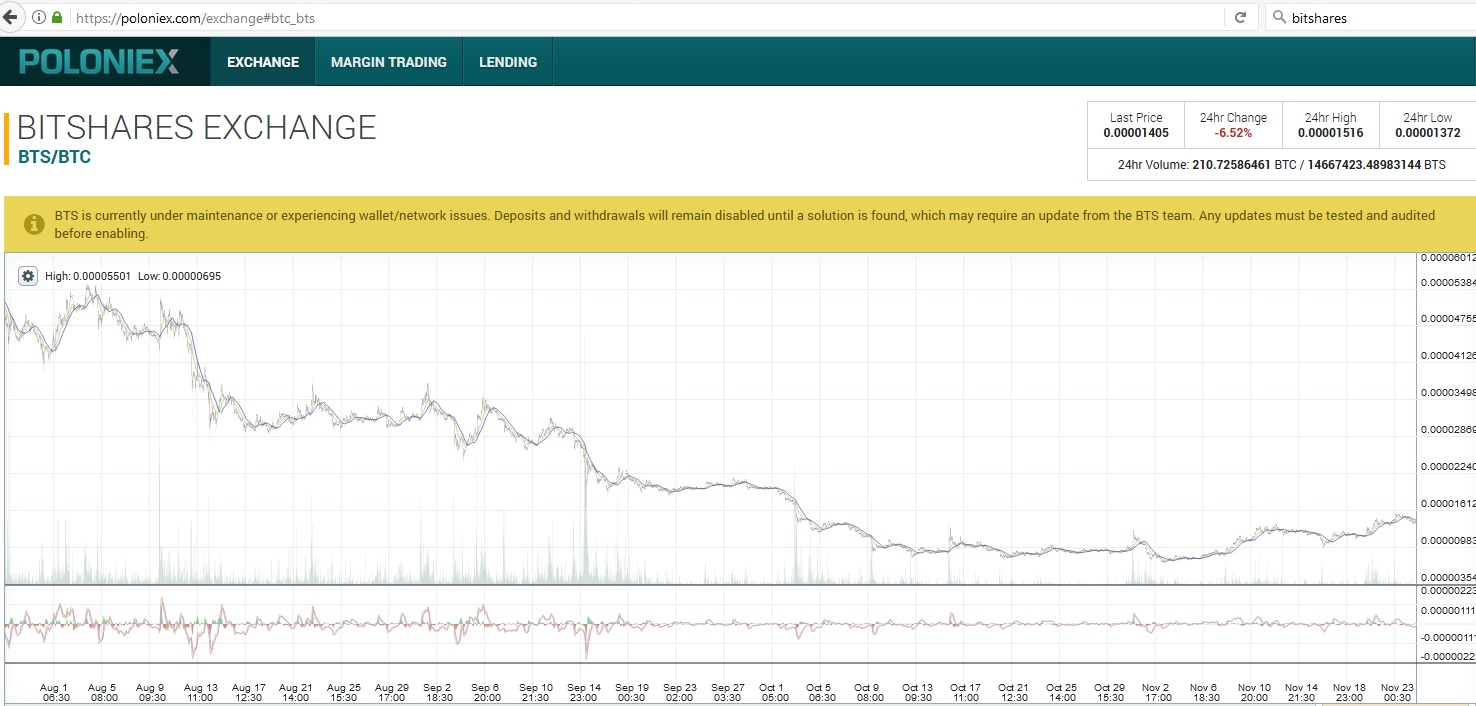Click the magnifier icon in the search box

[1279, 17]
